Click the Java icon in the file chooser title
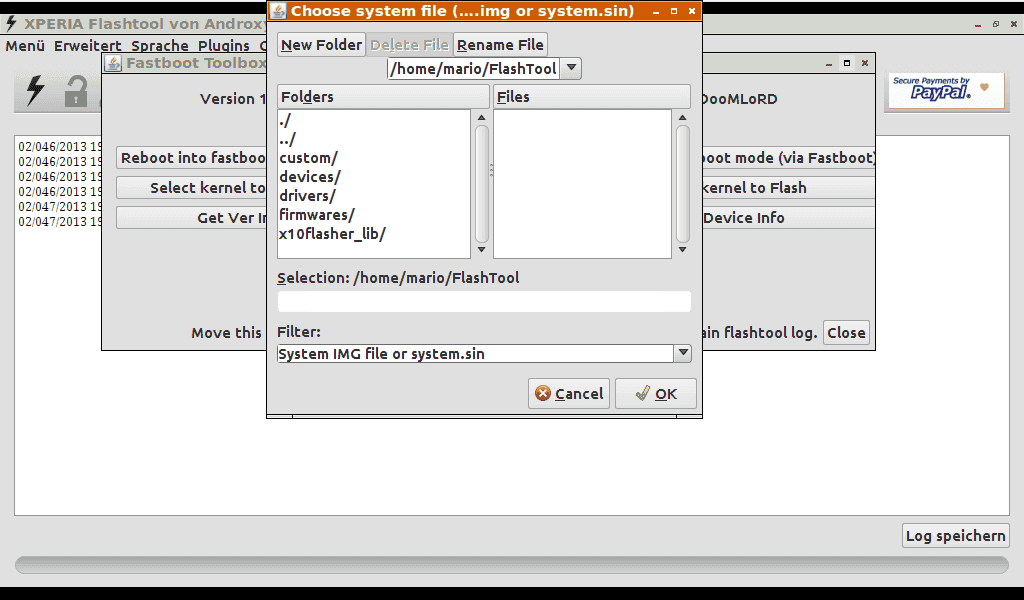The width and height of the screenshot is (1024, 600). [278, 11]
